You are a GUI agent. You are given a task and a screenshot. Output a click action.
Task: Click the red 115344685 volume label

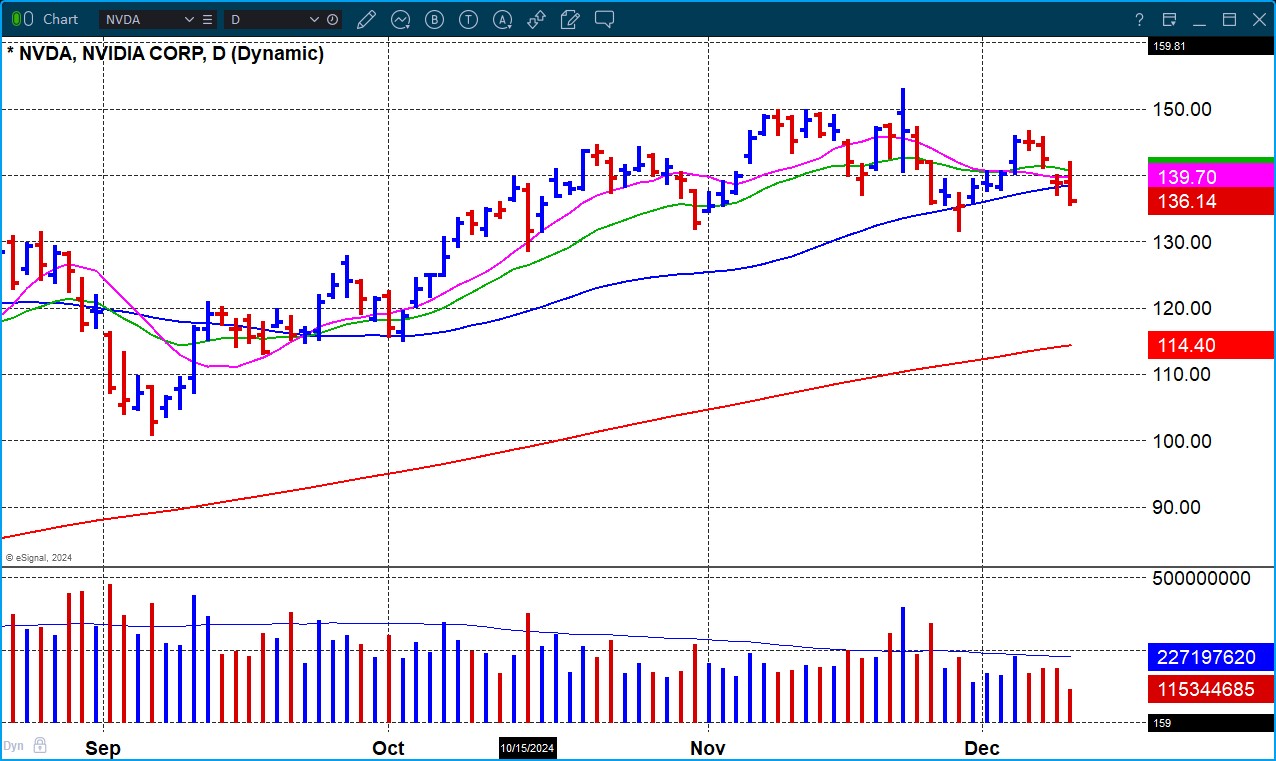[1210, 689]
